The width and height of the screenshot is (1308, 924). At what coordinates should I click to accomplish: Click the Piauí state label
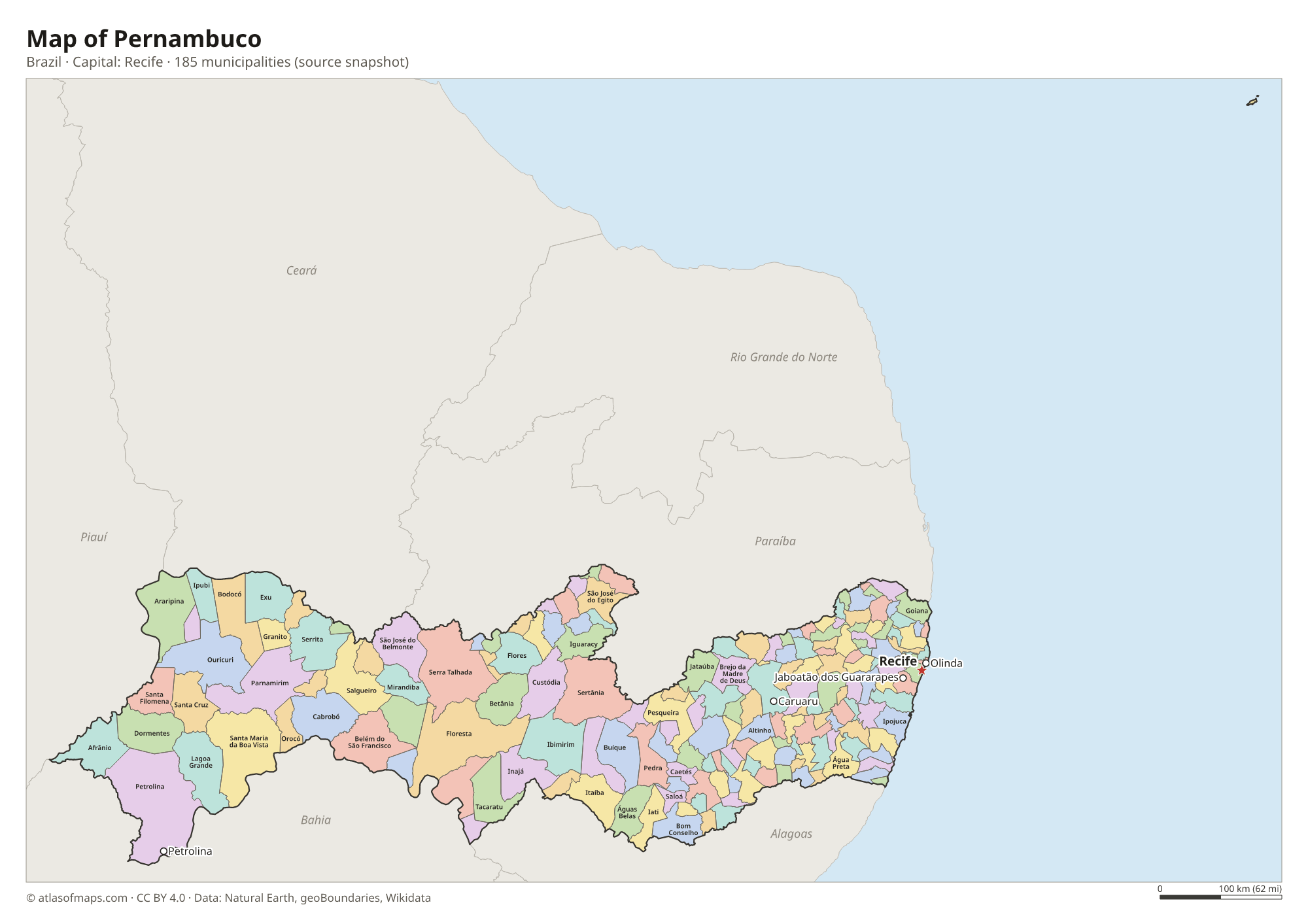94,537
